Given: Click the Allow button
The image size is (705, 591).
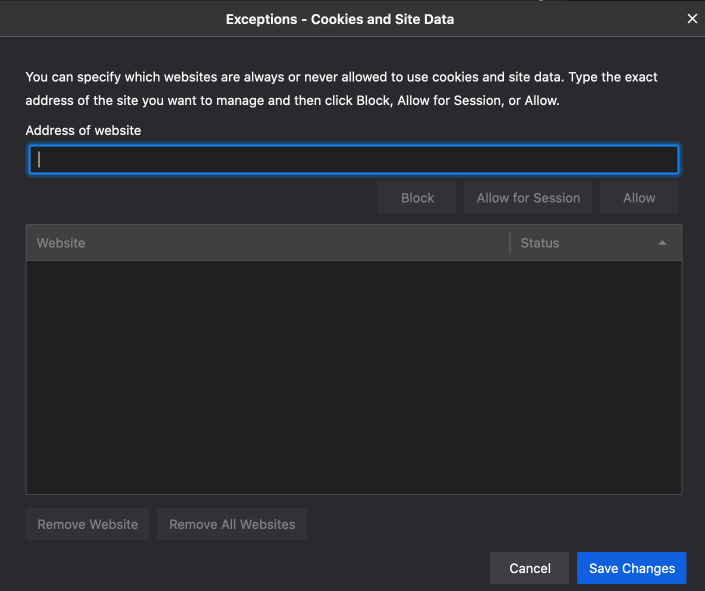Looking at the screenshot, I should 638,198.
